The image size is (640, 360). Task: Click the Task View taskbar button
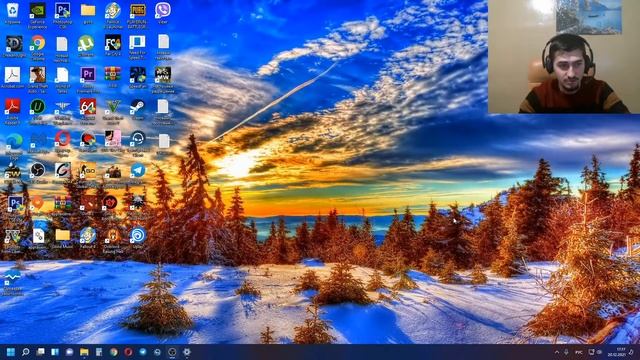(40, 352)
